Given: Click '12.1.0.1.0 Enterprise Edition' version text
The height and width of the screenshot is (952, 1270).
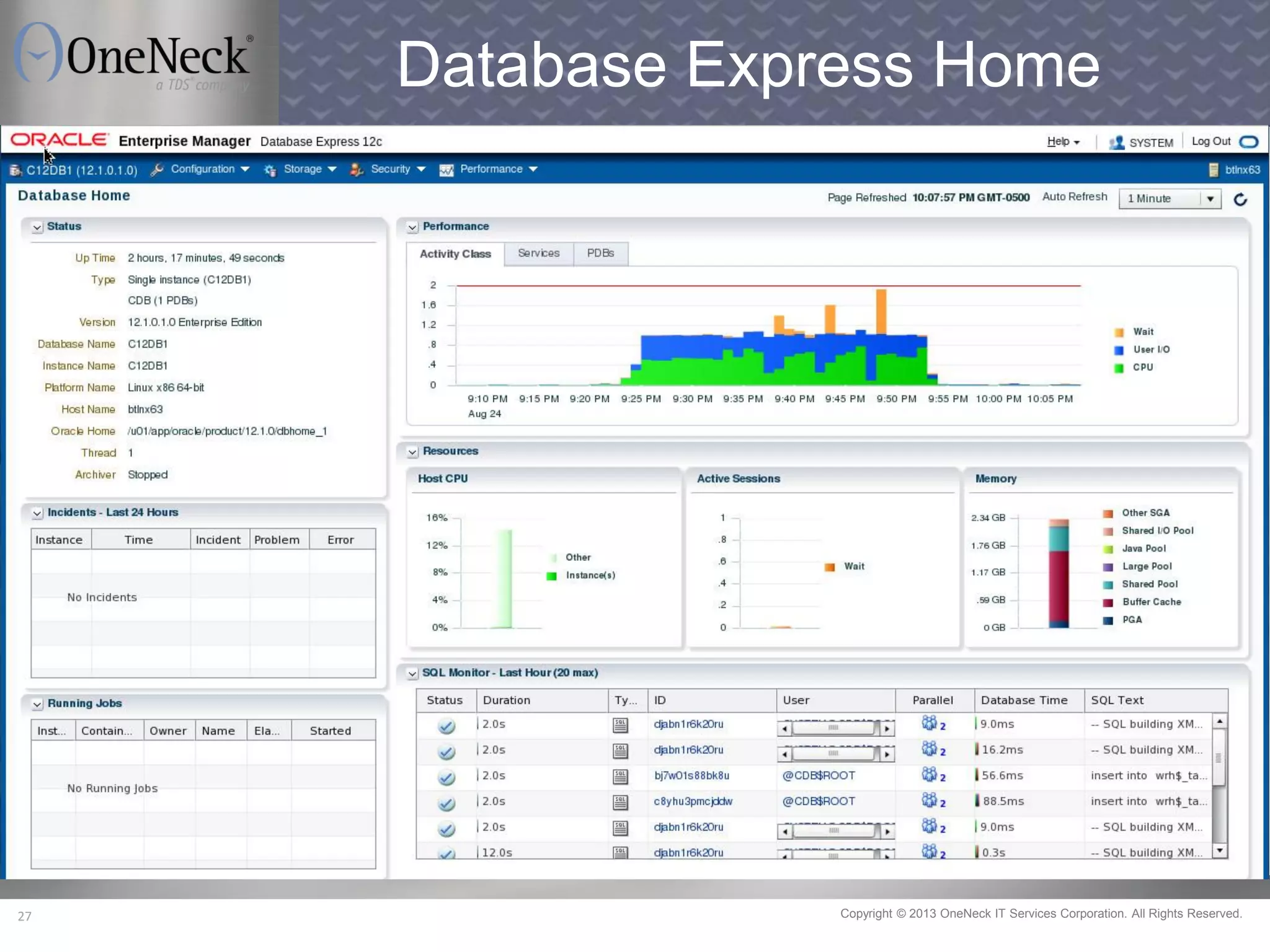Looking at the screenshot, I should (x=195, y=322).
